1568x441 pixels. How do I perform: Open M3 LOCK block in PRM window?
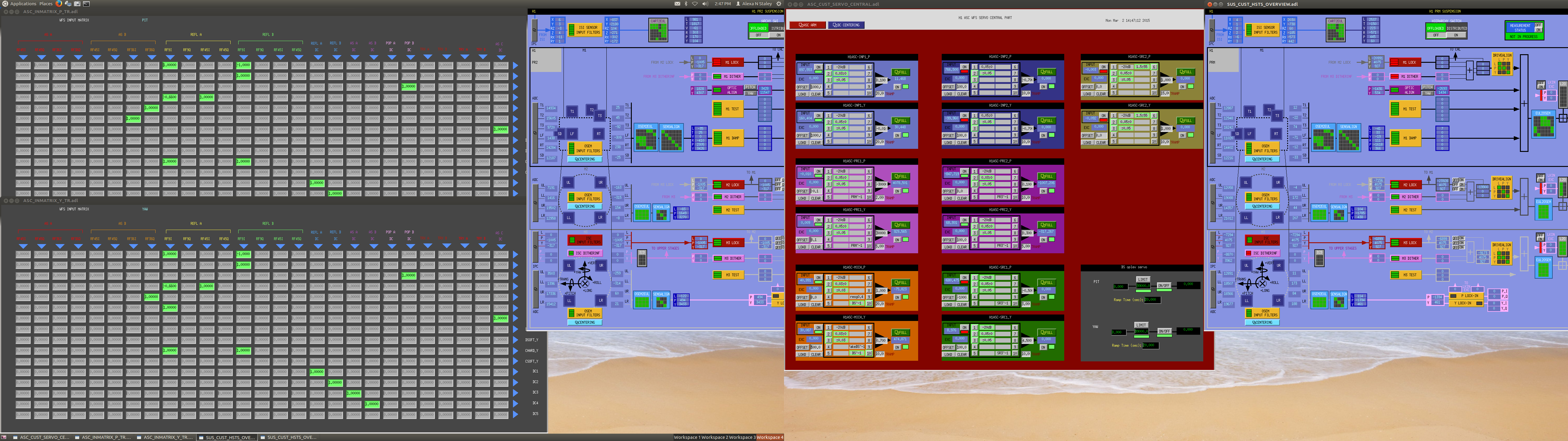coord(1406,243)
